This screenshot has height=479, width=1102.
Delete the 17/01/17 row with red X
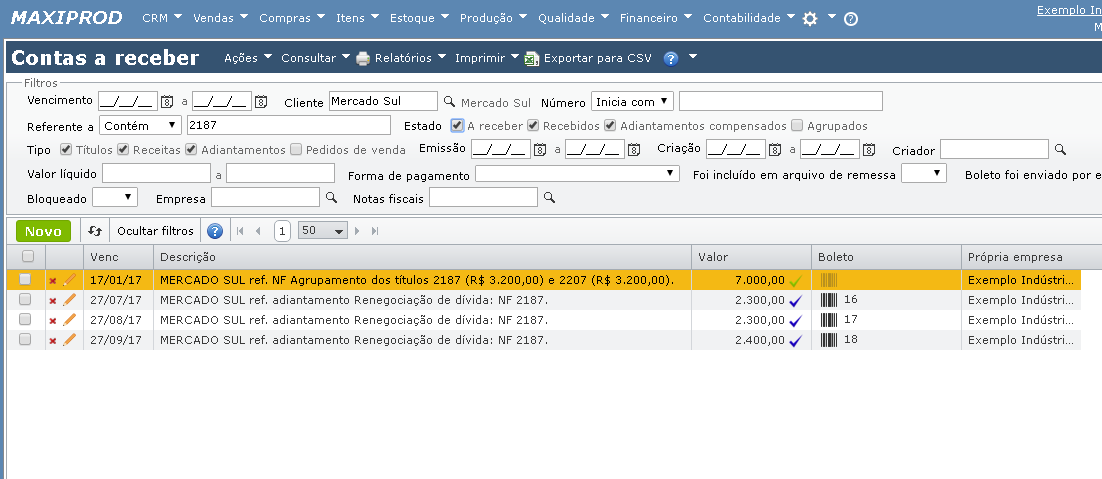(x=53, y=281)
